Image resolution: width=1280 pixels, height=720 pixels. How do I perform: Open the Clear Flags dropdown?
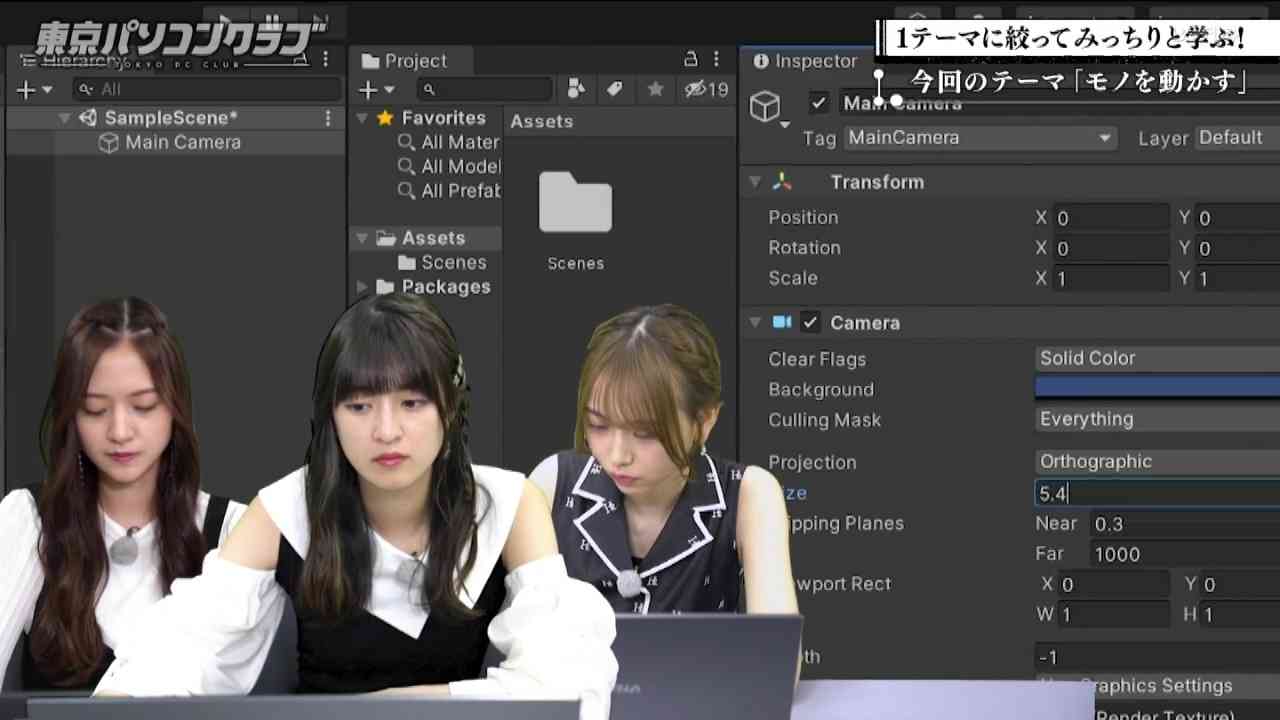(1157, 358)
